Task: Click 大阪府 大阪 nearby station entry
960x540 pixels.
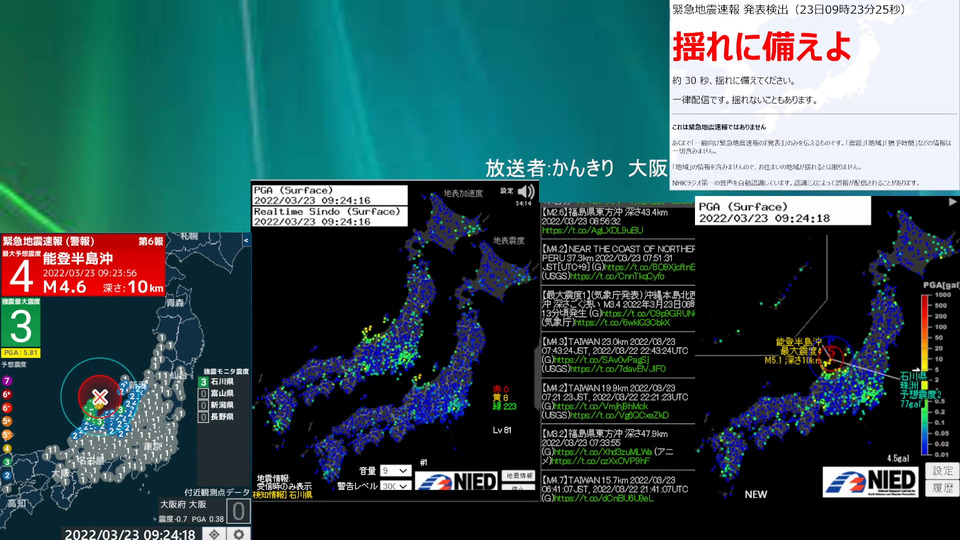Action: [x=183, y=504]
